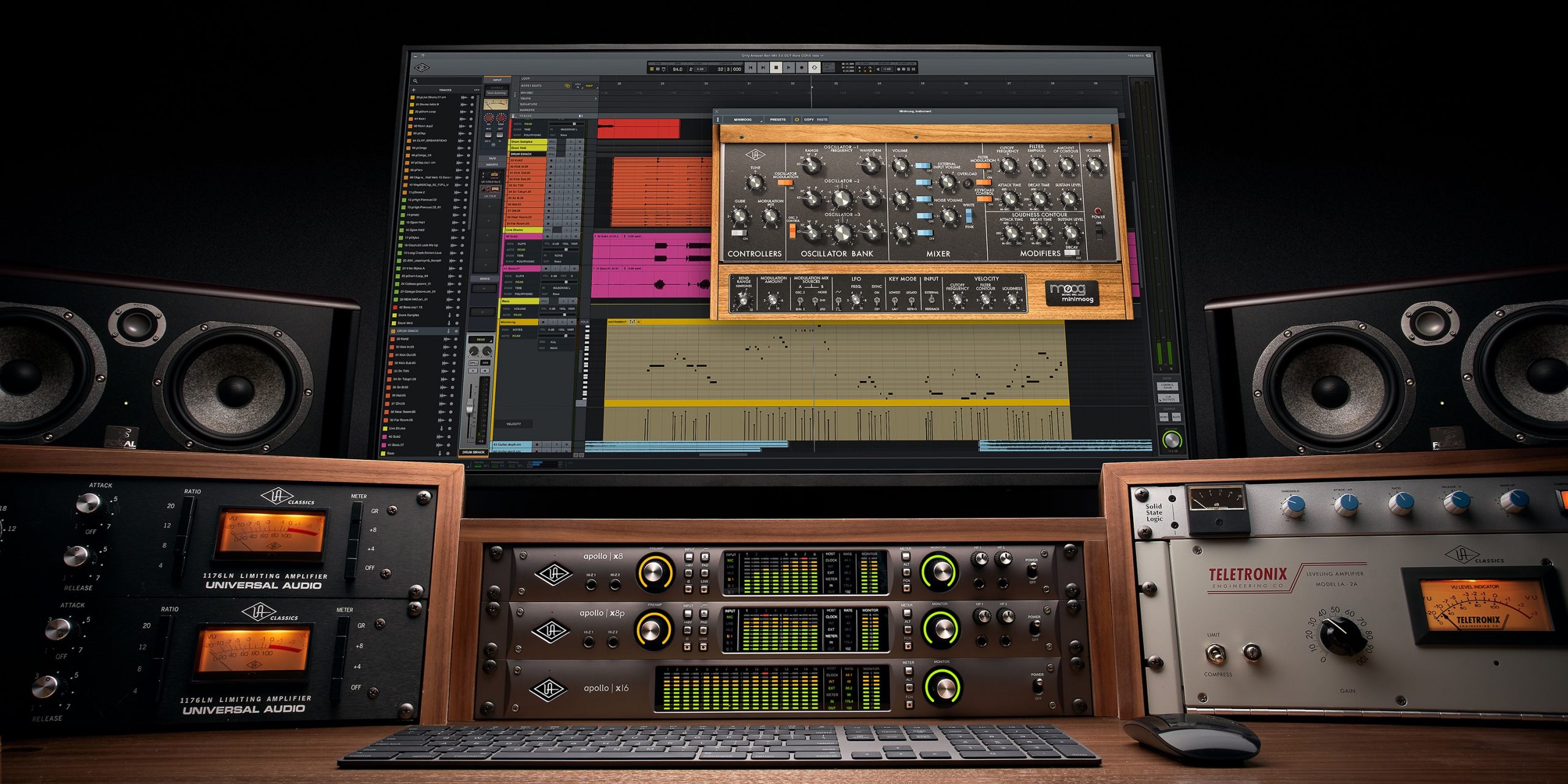Open the READ automation dropdown on the channel strip

pos(481,339)
